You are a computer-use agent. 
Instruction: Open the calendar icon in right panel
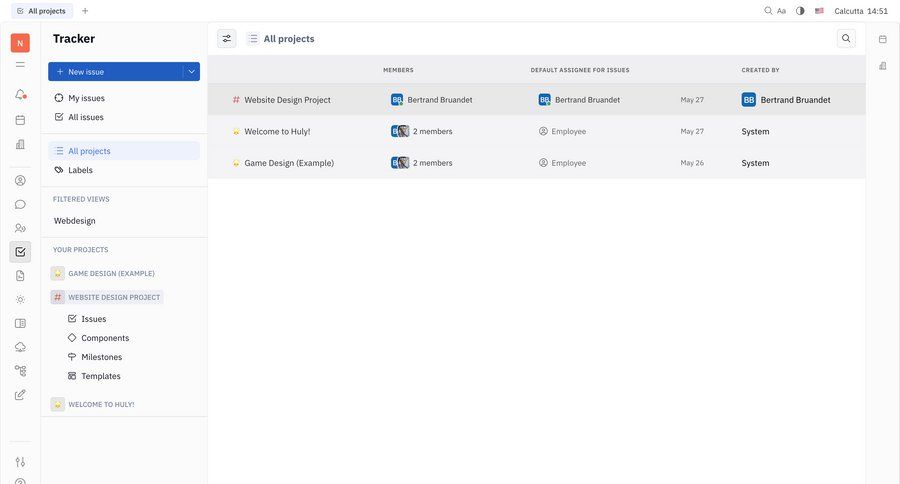883,39
